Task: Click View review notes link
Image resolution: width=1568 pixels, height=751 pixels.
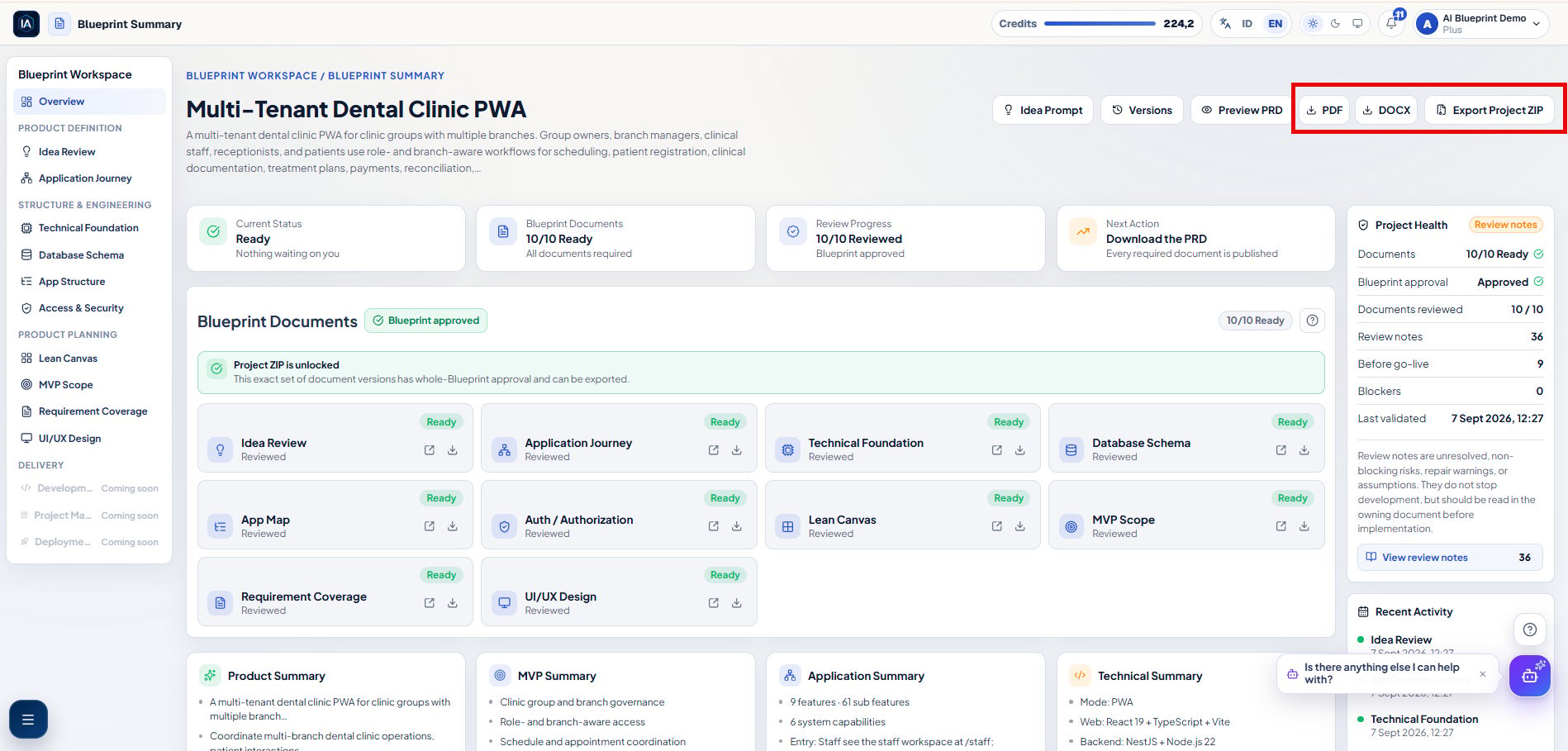Action: point(1450,558)
